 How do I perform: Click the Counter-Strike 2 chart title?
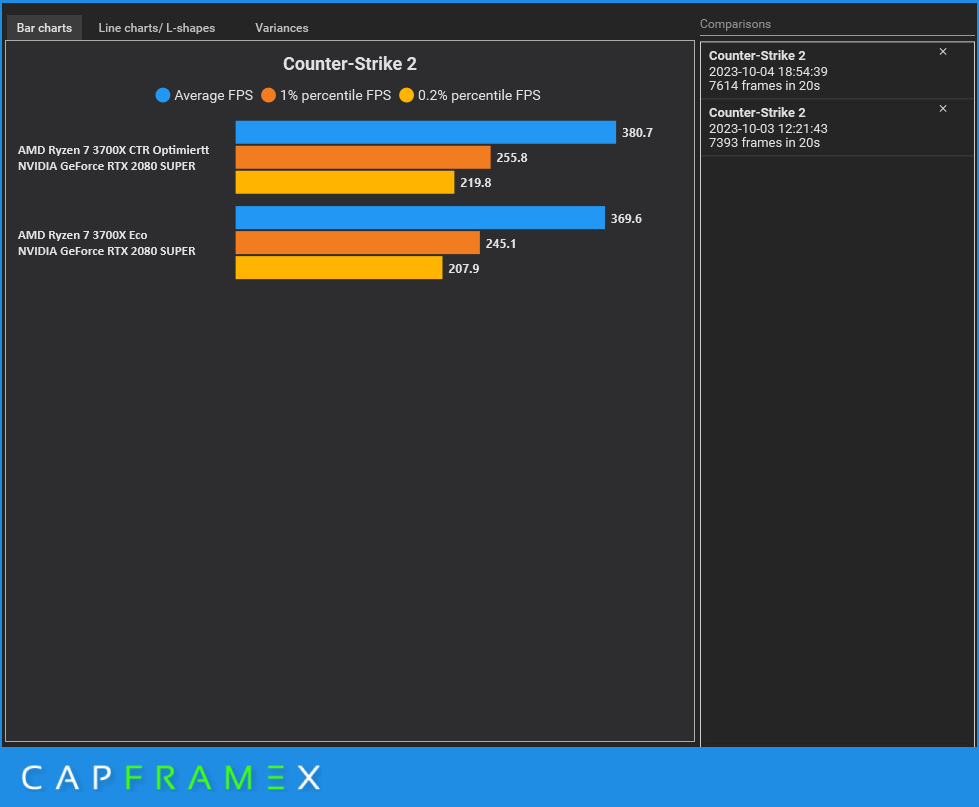(349, 63)
